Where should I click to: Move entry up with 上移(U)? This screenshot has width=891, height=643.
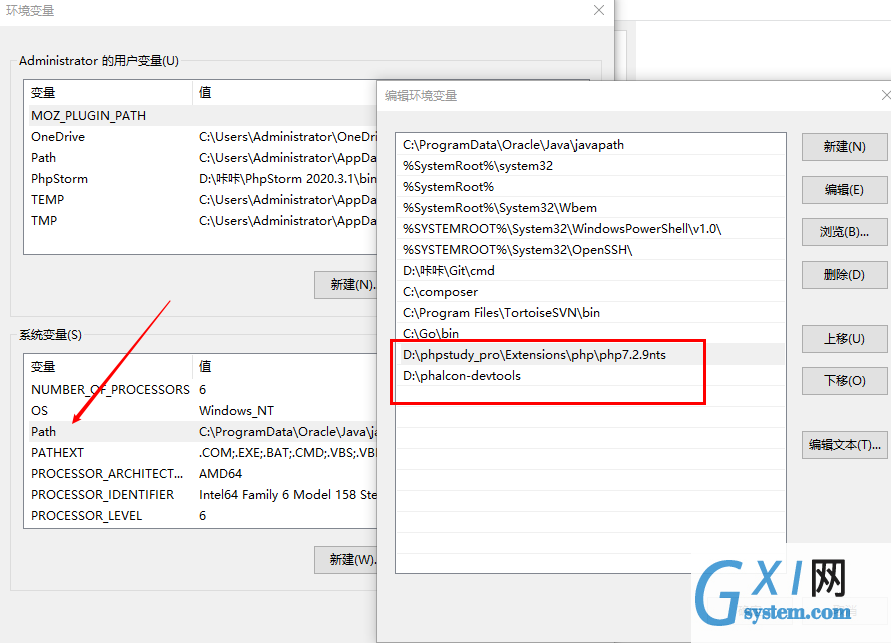[844, 339]
